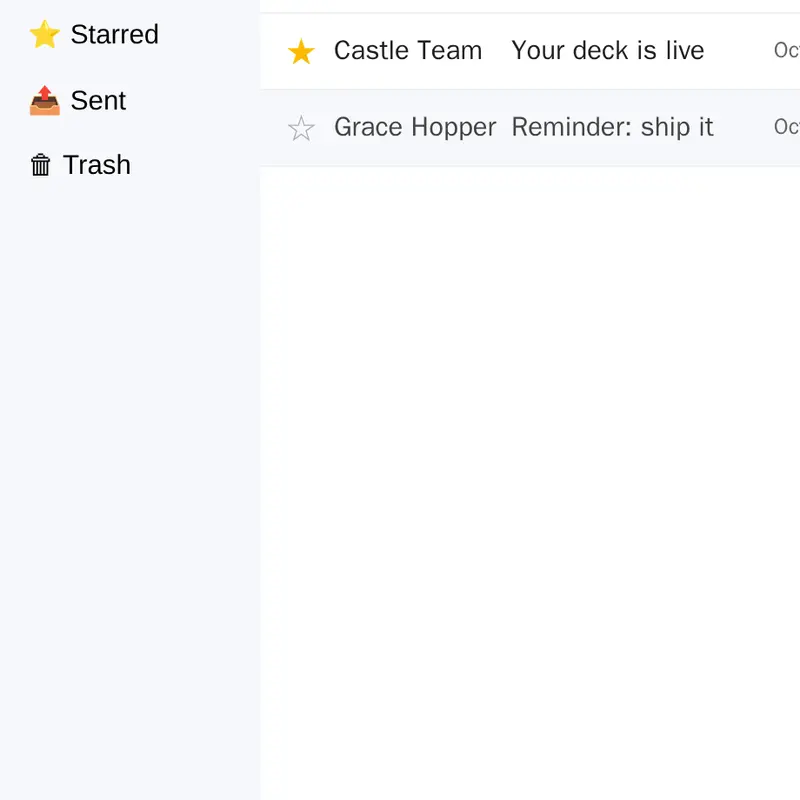
Task: Click the date on Grace Hopper row
Action: coord(787,127)
